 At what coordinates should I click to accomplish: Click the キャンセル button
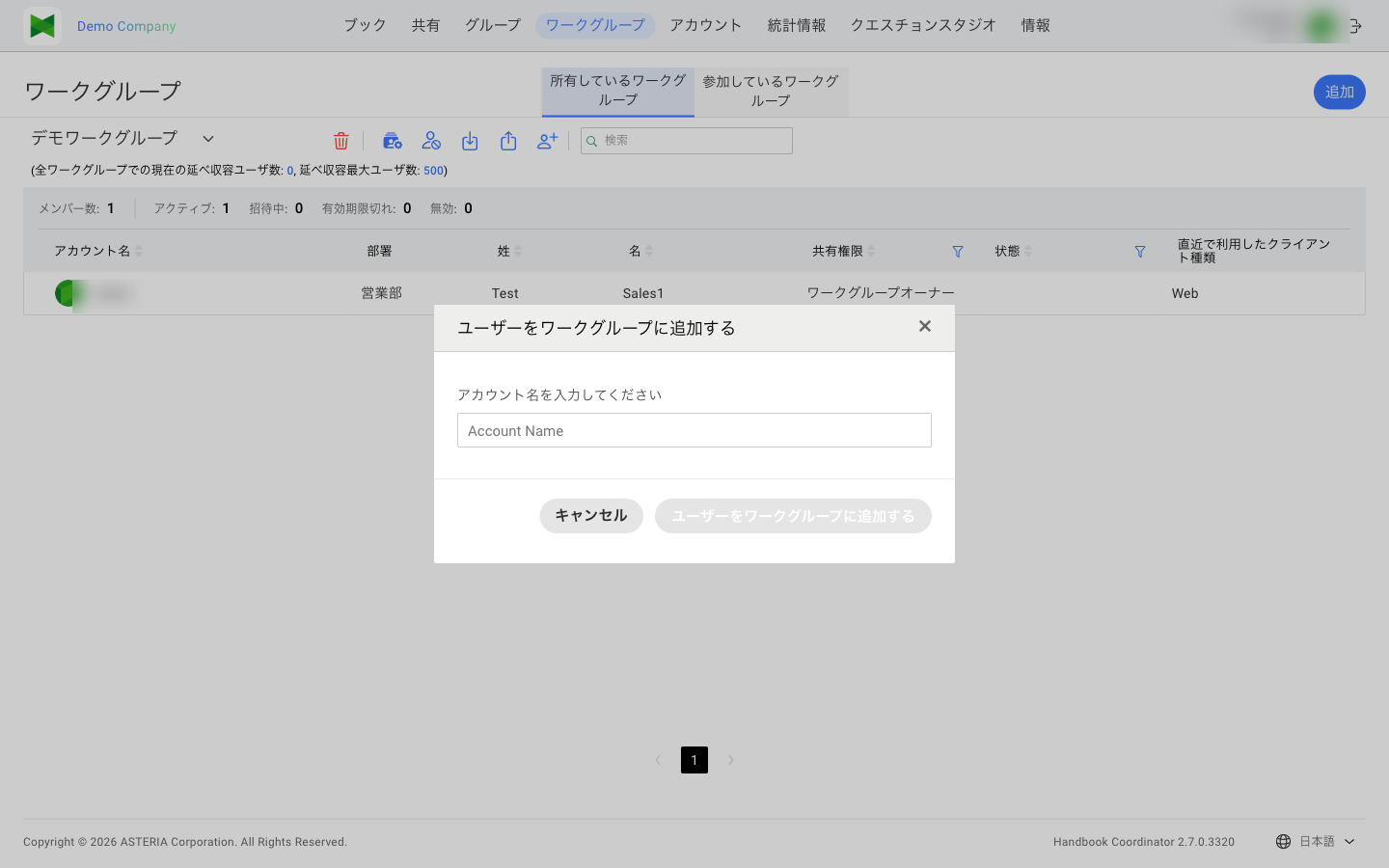(591, 516)
